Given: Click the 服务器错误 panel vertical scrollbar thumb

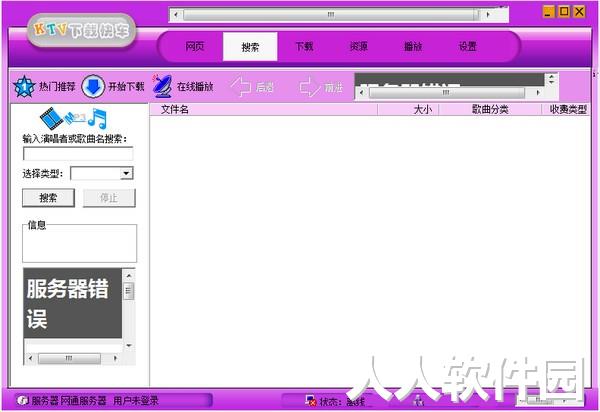Looking at the screenshot, I should (x=129, y=291).
